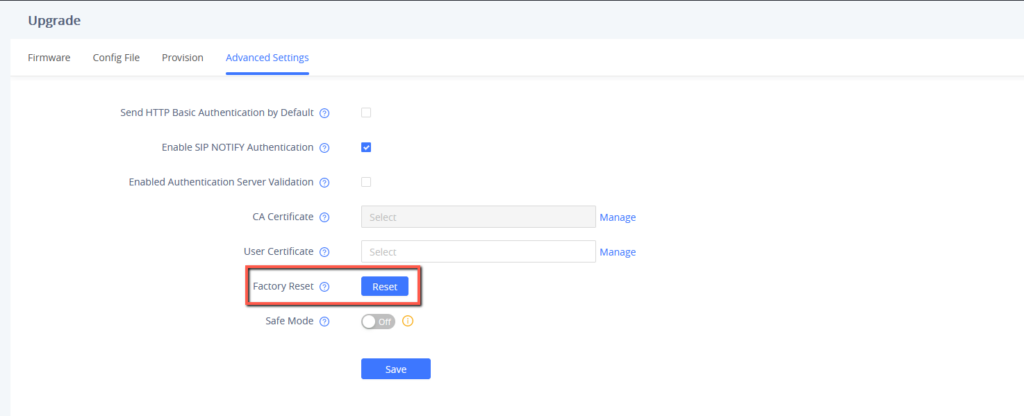Click Manage link for CA Certificate
Screen dimensions: 1024x416
point(618,217)
